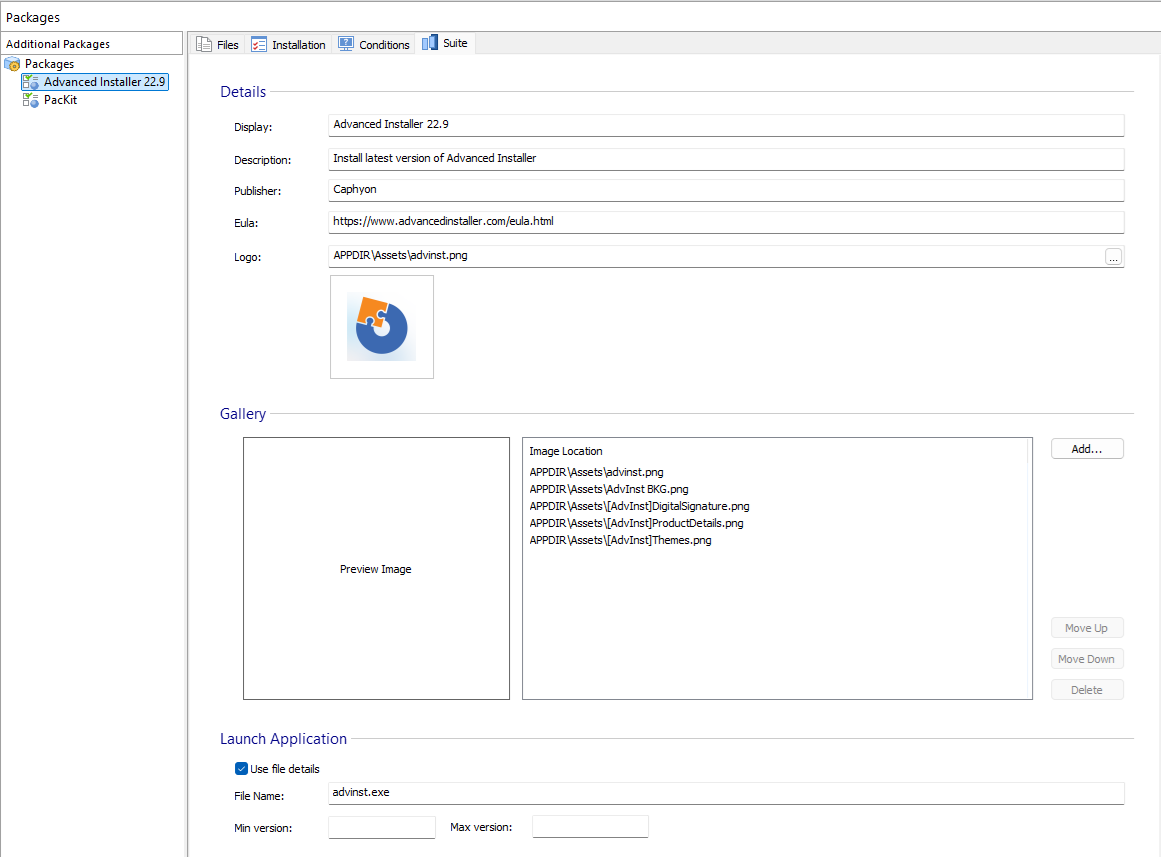
Task: Click the Files tab page icon
Action: pos(204,44)
